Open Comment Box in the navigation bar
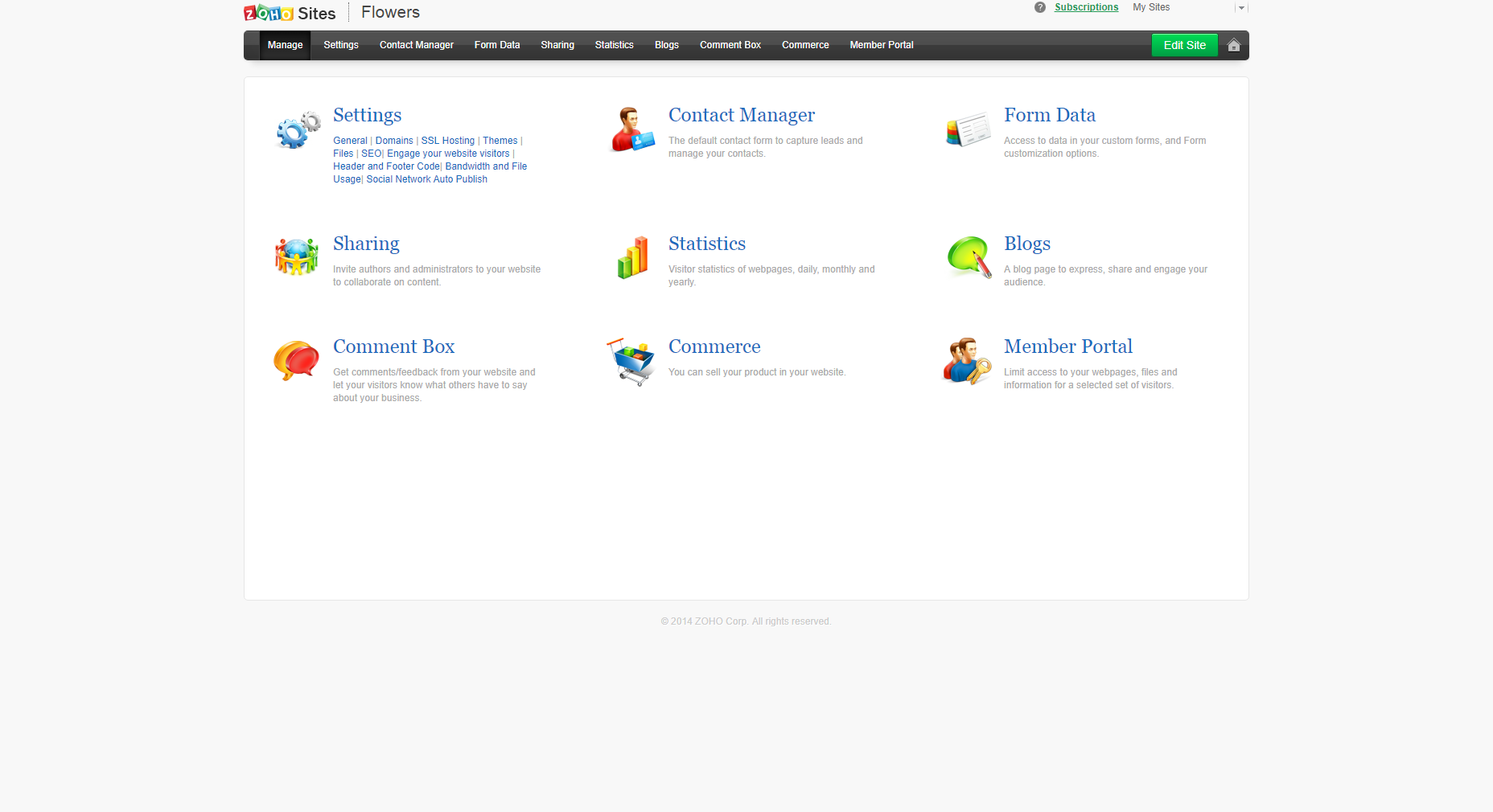 coord(730,45)
